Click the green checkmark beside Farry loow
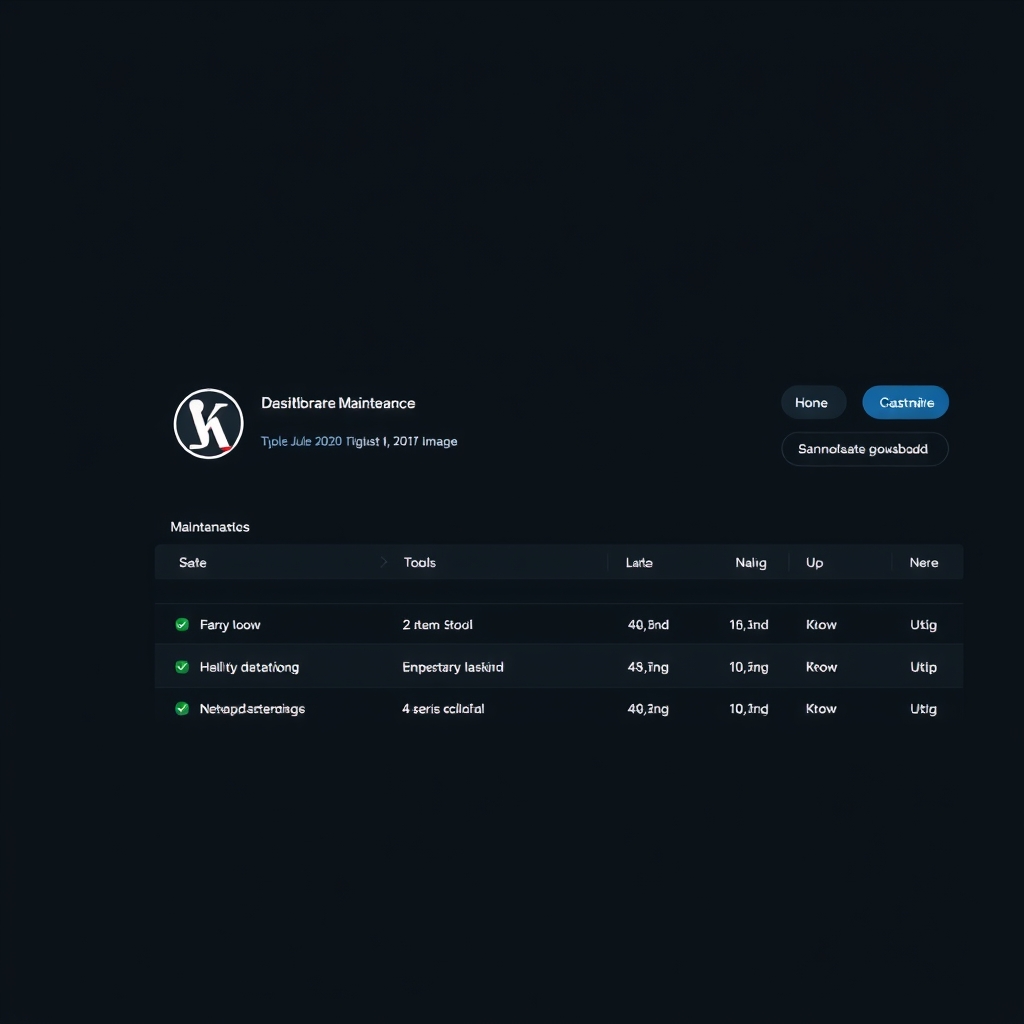1024x1024 pixels. point(182,623)
